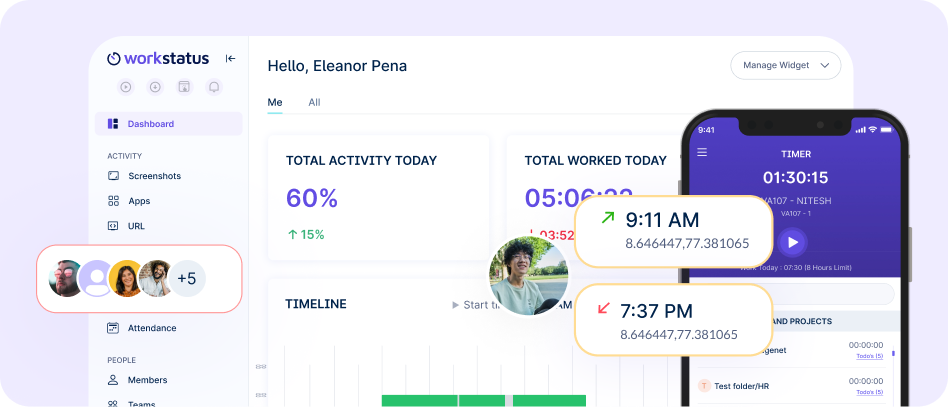Open Apps in the sidebar
Screen dimensions: 948x407
139,201
